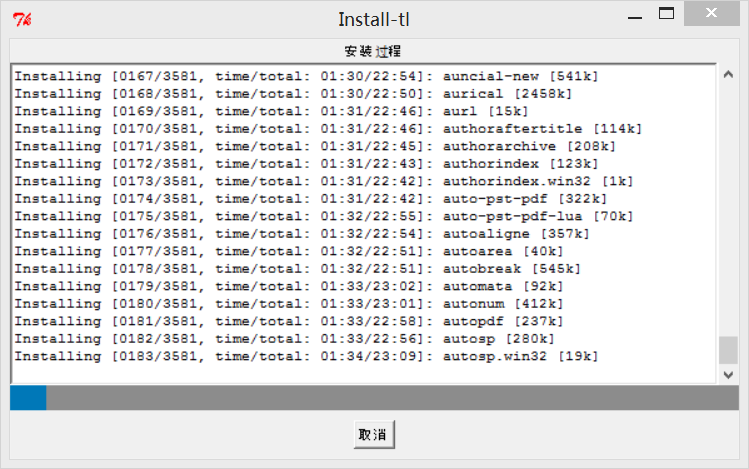Screen dimensions: 749x469
Task: Click the Tk feather icon in title bar
Action: (x=22, y=20)
